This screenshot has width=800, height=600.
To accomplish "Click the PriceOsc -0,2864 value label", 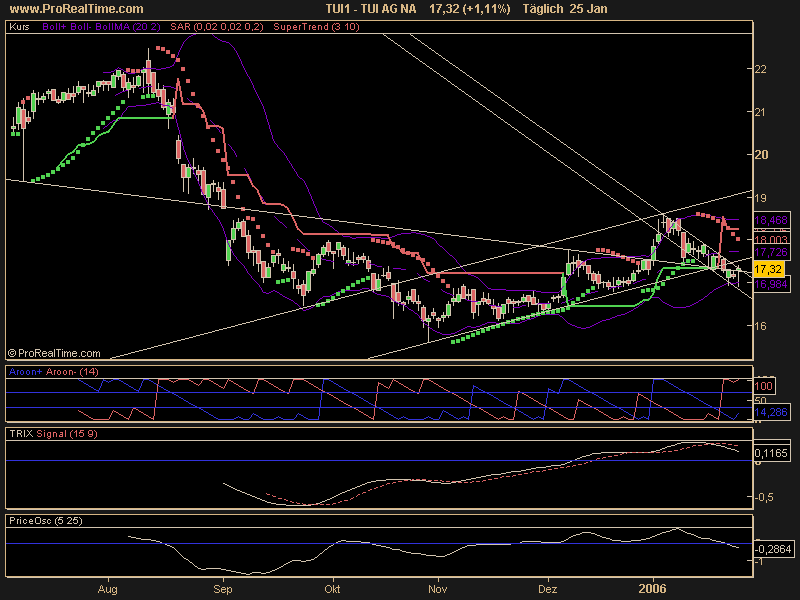I will 770,549.
